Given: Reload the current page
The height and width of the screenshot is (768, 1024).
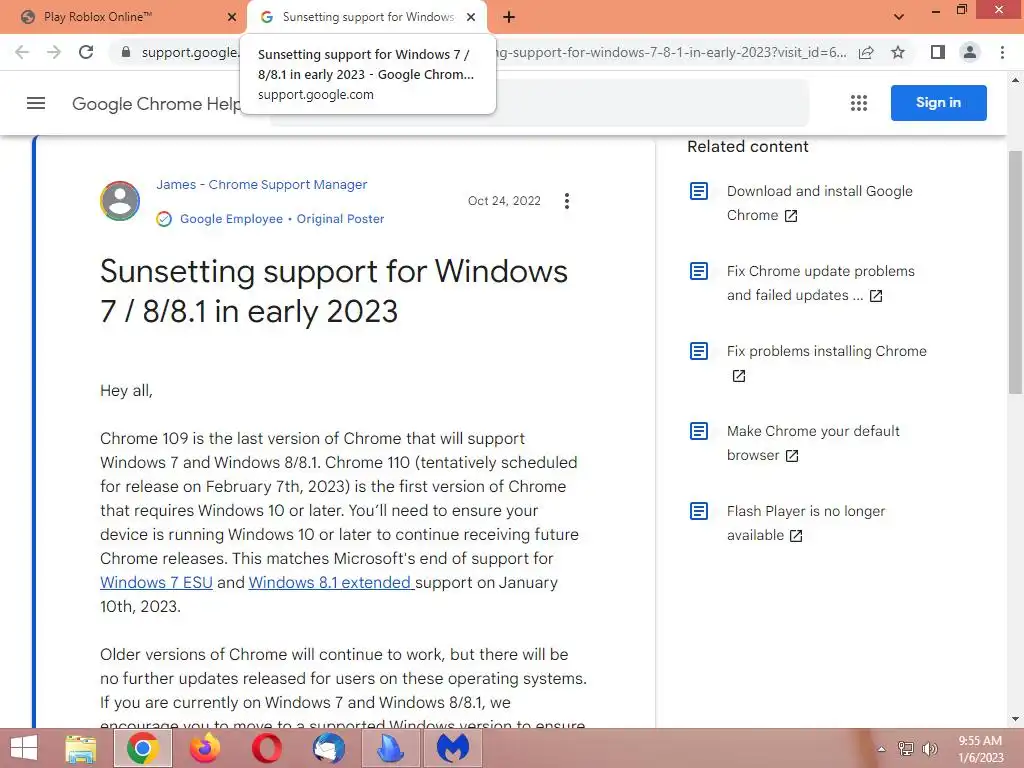Looking at the screenshot, I should click(86, 52).
